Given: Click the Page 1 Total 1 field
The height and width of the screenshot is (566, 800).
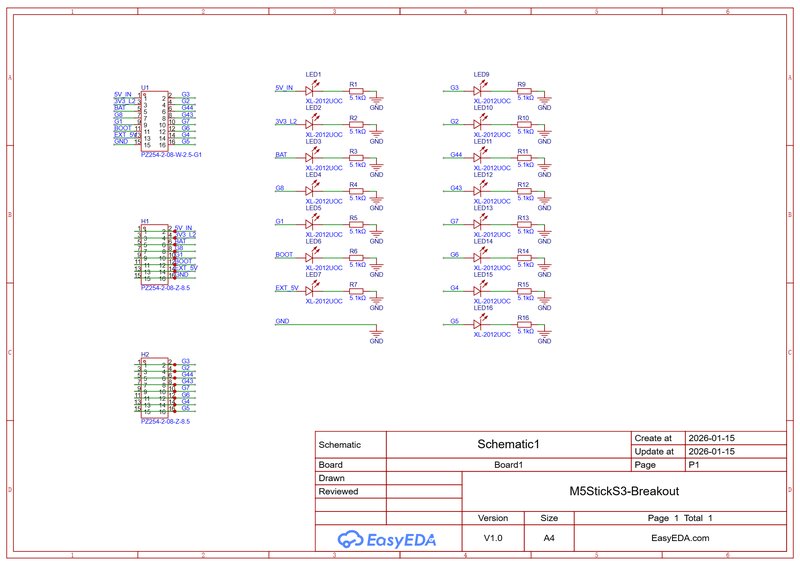Looking at the screenshot, I should [x=680, y=518].
